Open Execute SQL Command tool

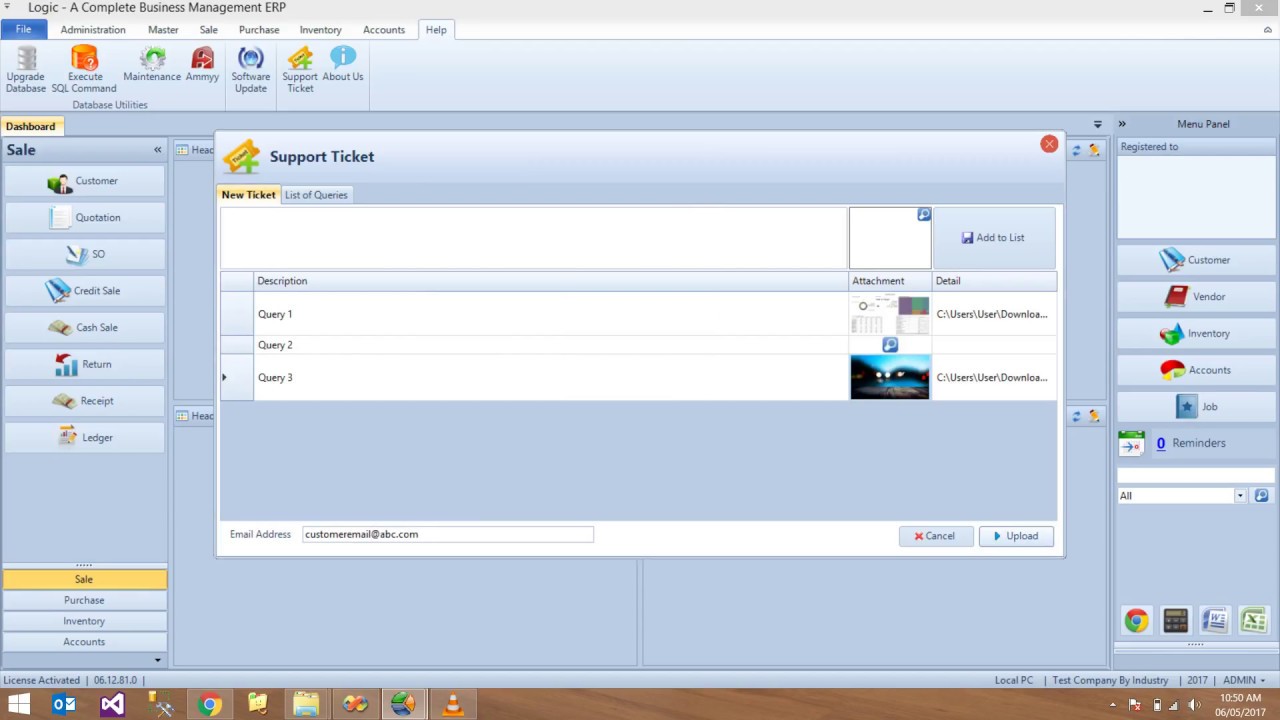pyautogui.click(x=84, y=69)
